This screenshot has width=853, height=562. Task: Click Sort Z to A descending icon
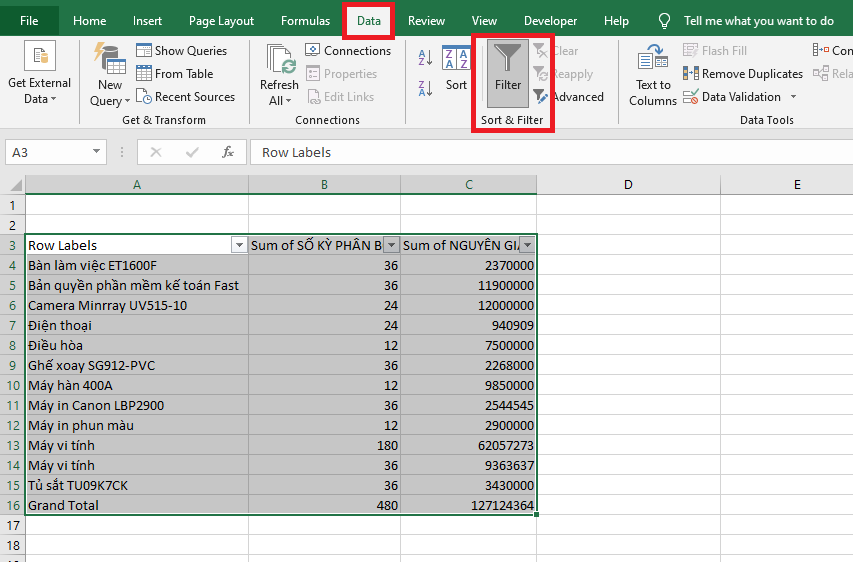[x=425, y=88]
